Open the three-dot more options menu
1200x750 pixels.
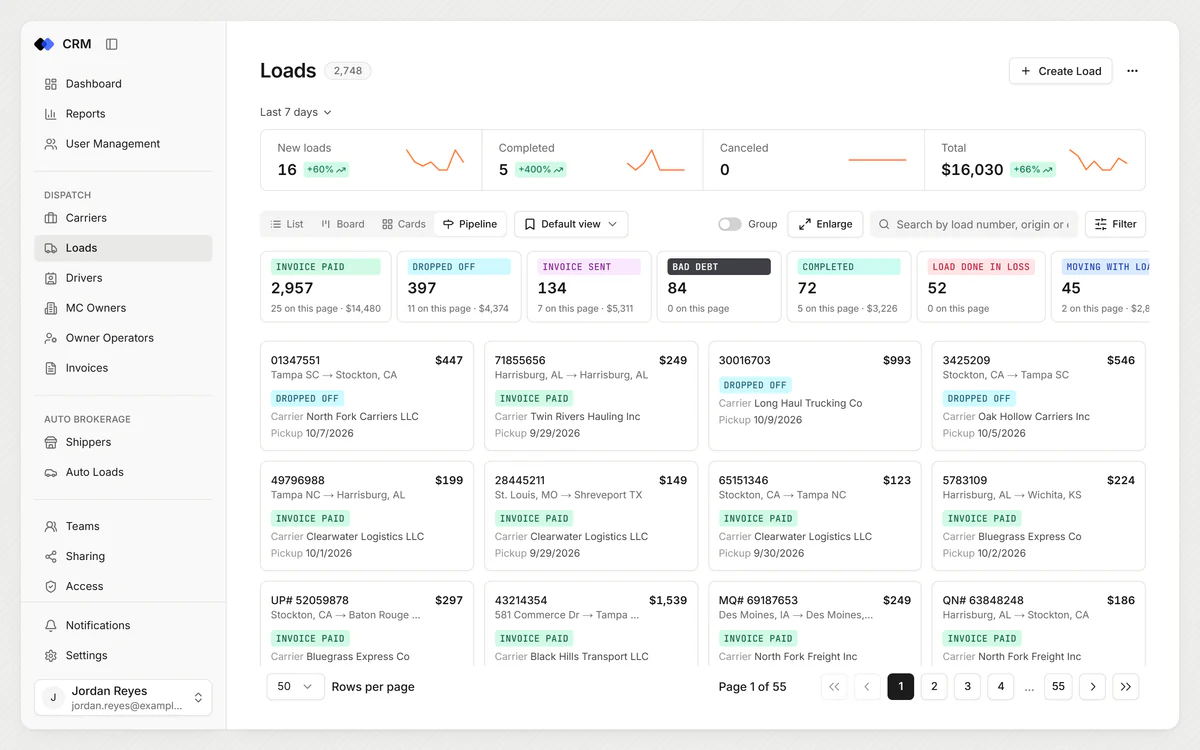pos(1132,71)
